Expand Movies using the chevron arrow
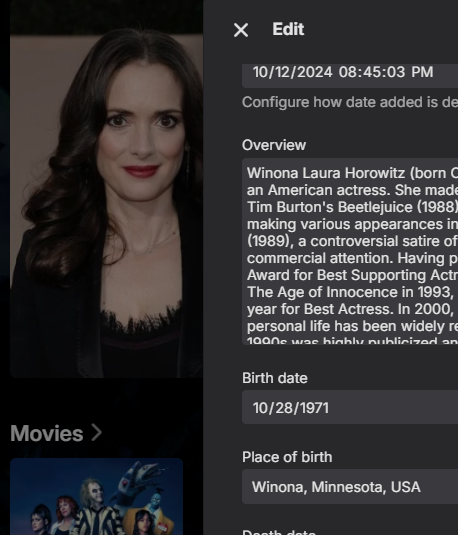This screenshot has width=458, height=535. [x=97, y=433]
